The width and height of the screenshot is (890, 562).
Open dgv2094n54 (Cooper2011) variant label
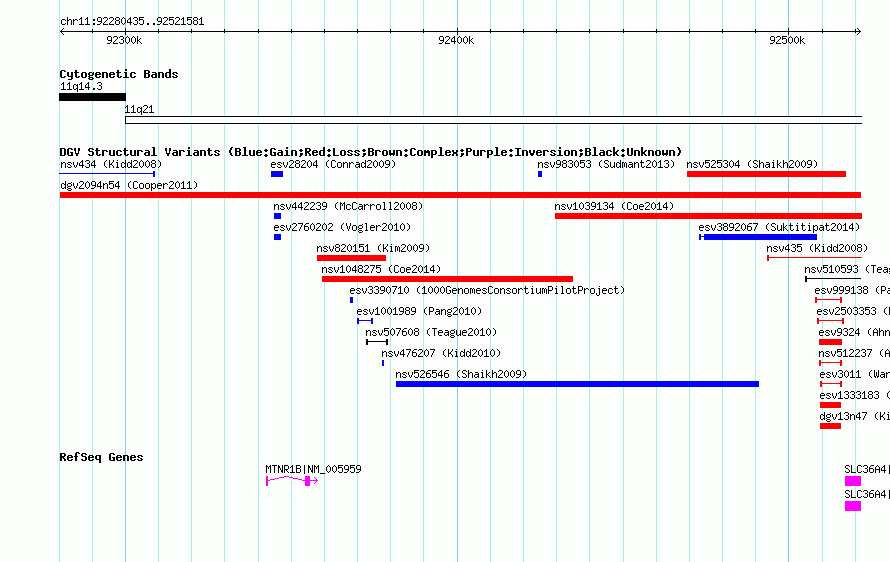point(129,185)
